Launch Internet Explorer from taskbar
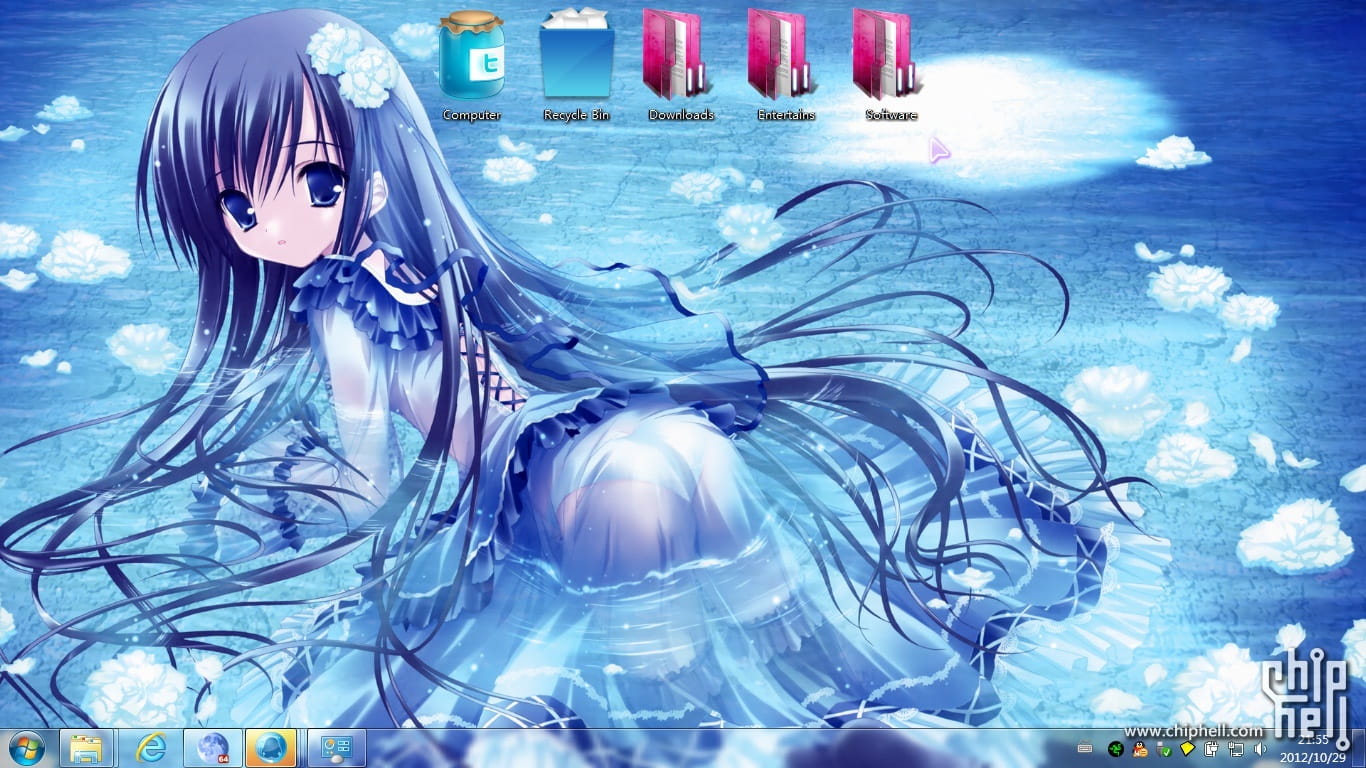Screen dimensions: 1366x768 pos(150,748)
